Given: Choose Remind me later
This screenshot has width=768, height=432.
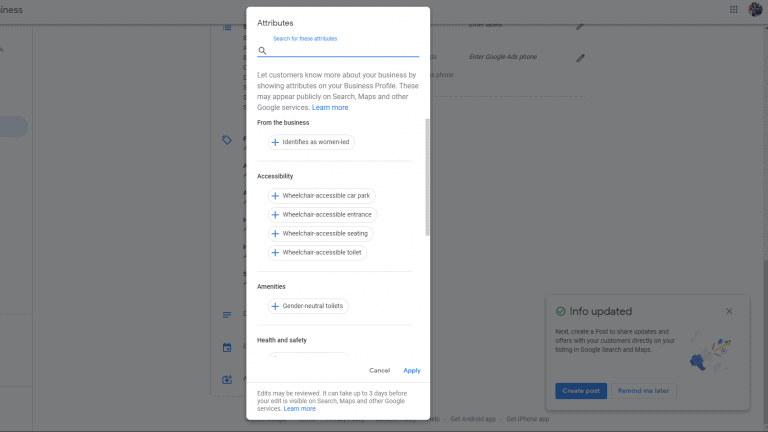Looking at the screenshot, I should click(643, 391).
